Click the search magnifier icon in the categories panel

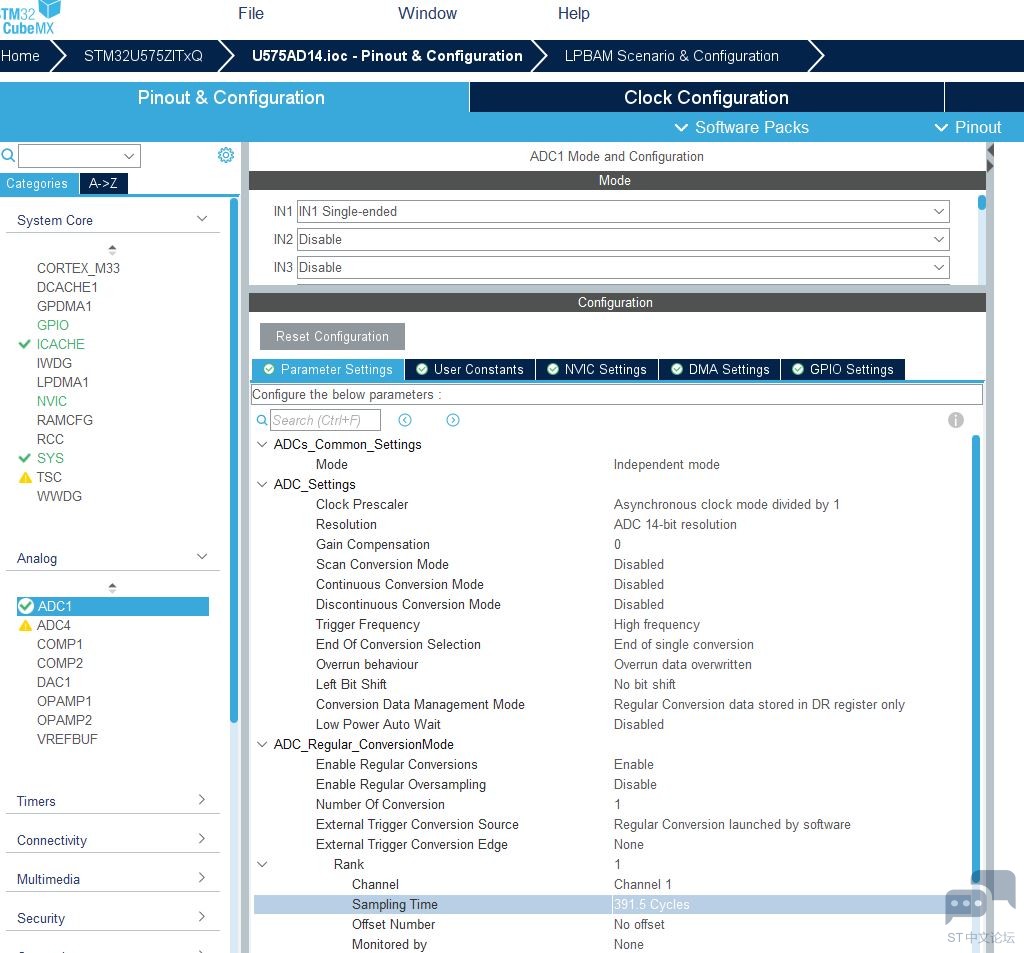pyautogui.click(x=8, y=155)
